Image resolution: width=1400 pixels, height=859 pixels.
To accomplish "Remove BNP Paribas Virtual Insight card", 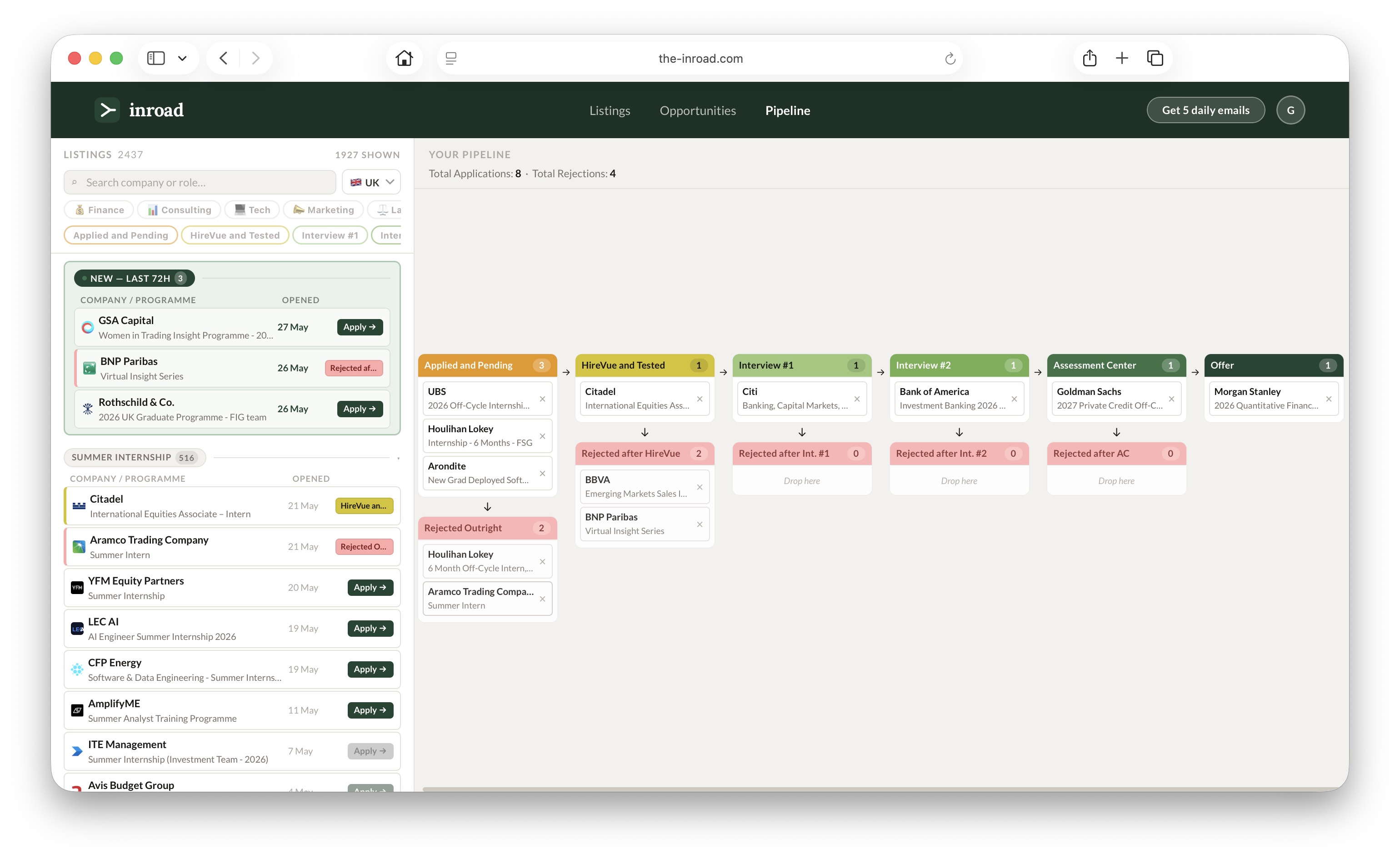I will 700,524.
